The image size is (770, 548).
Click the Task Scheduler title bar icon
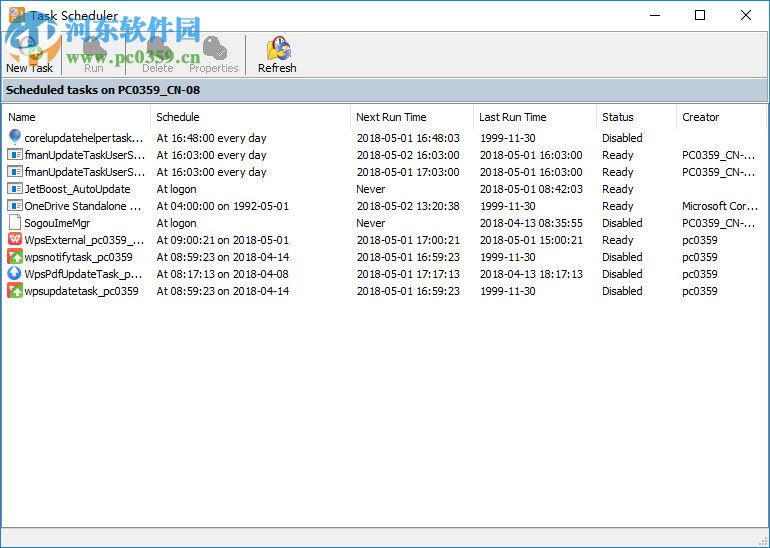point(17,15)
